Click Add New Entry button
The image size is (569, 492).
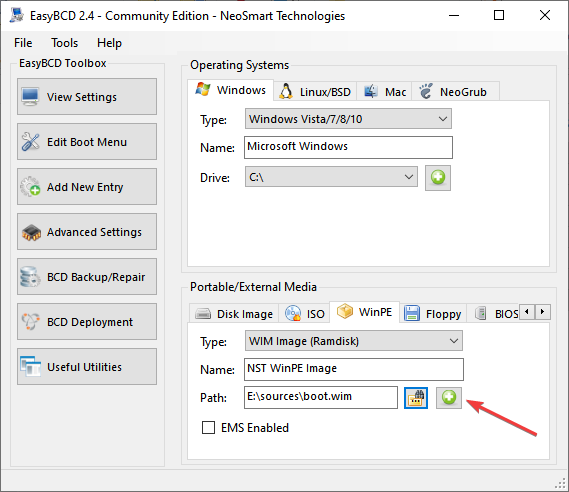coord(87,187)
